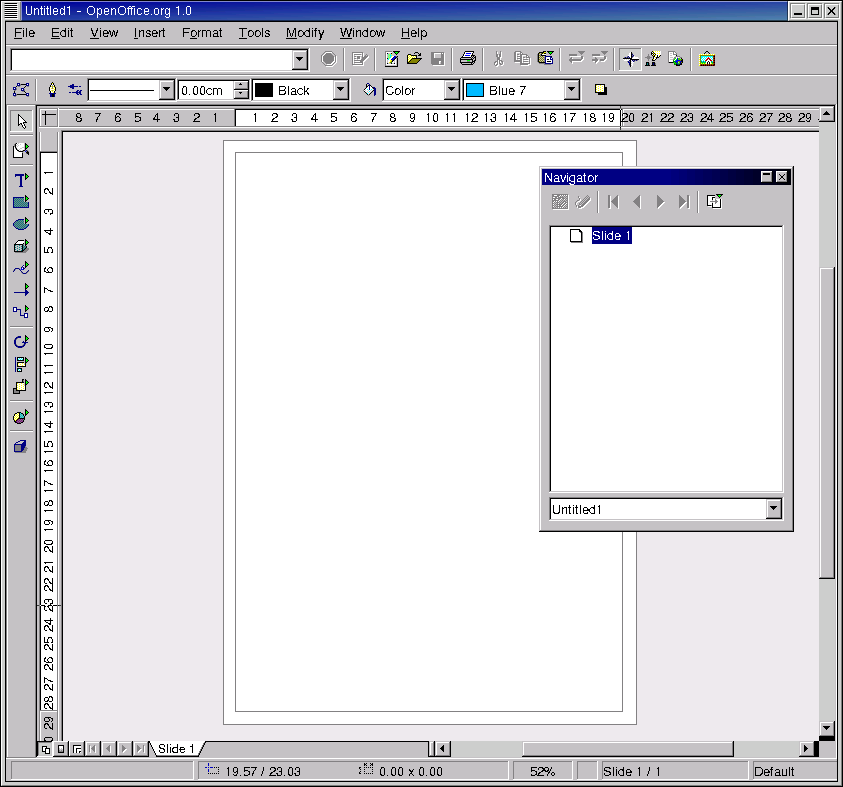Image resolution: width=843 pixels, height=787 pixels.
Task: Select the Curve drawing tool
Action: (21, 268)
